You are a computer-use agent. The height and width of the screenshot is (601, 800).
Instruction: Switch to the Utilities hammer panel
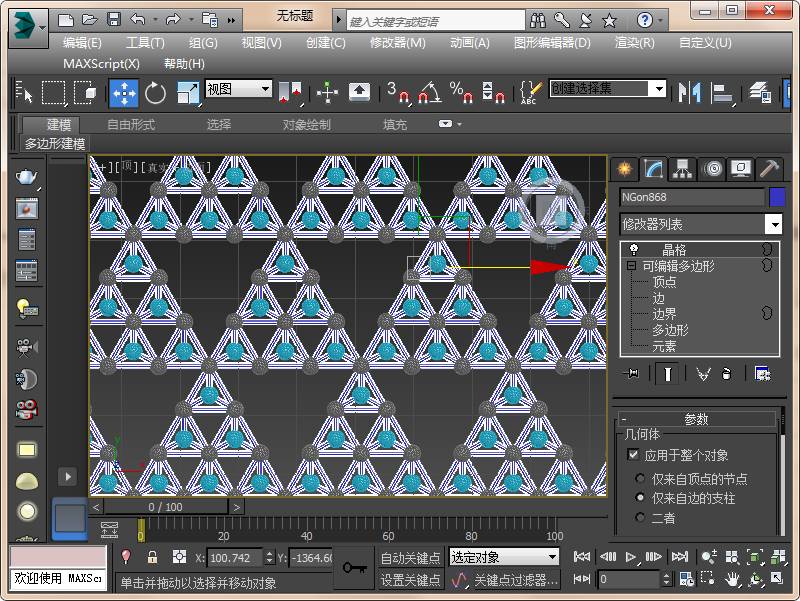[769, 169]
